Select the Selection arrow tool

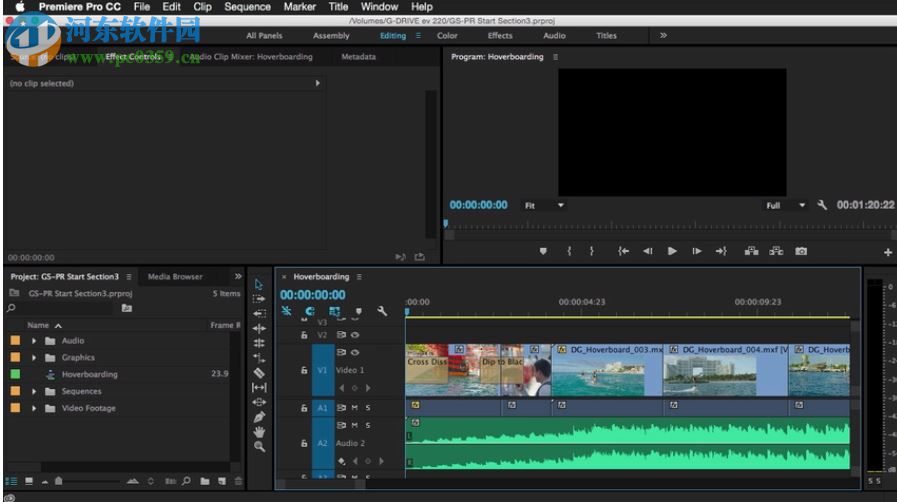[x=259, y=284]
